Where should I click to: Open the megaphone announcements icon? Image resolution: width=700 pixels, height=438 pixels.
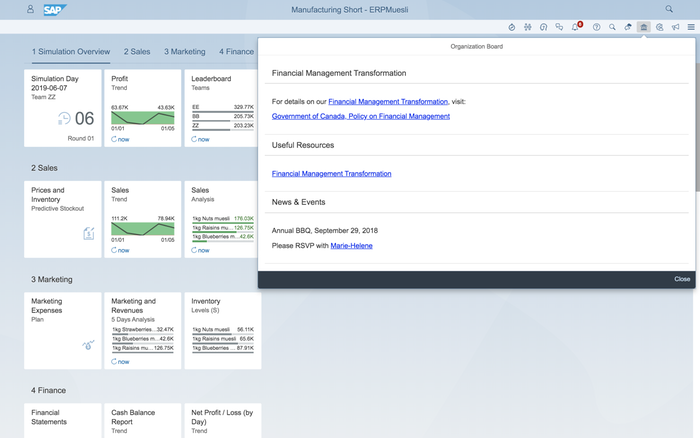(x=676, y=27)
